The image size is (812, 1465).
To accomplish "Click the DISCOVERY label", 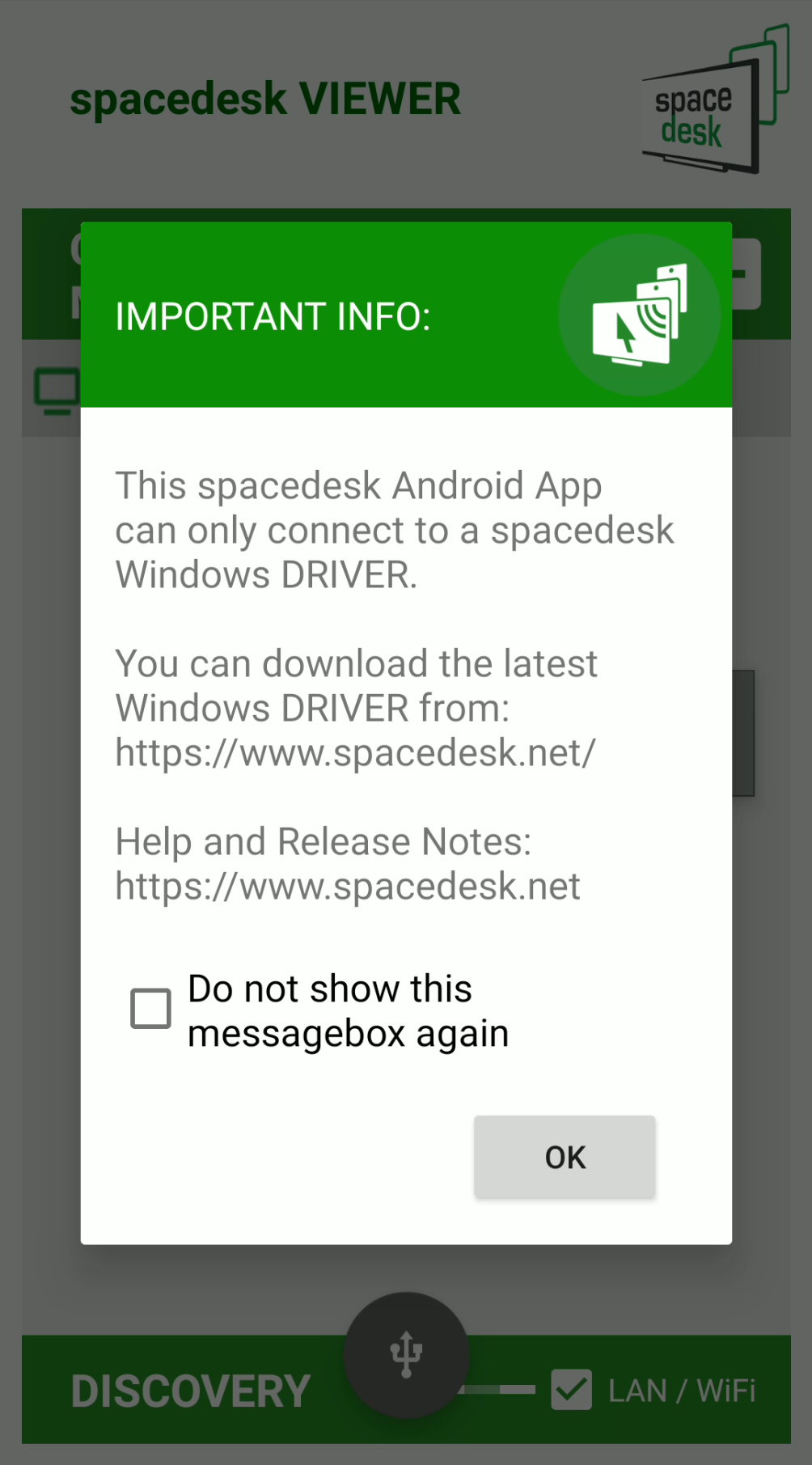I will (191, 1391).
